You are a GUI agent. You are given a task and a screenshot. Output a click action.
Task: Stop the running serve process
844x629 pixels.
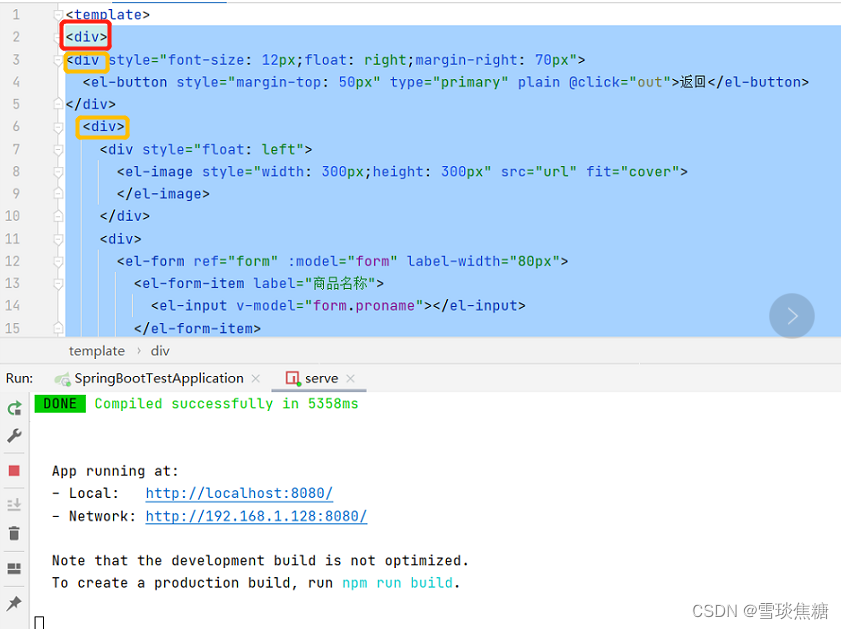coord(15,471)
